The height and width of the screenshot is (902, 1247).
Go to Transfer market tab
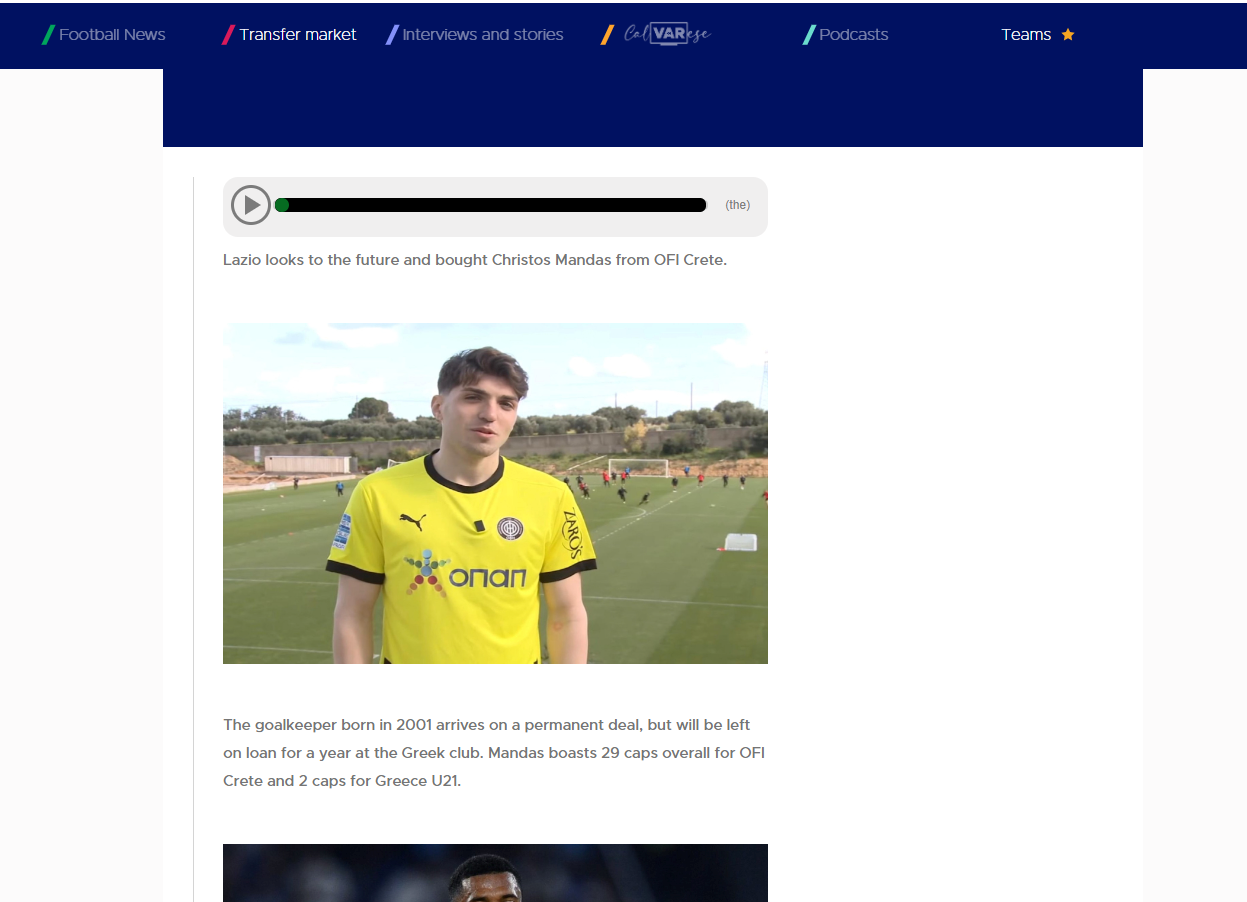298,35
